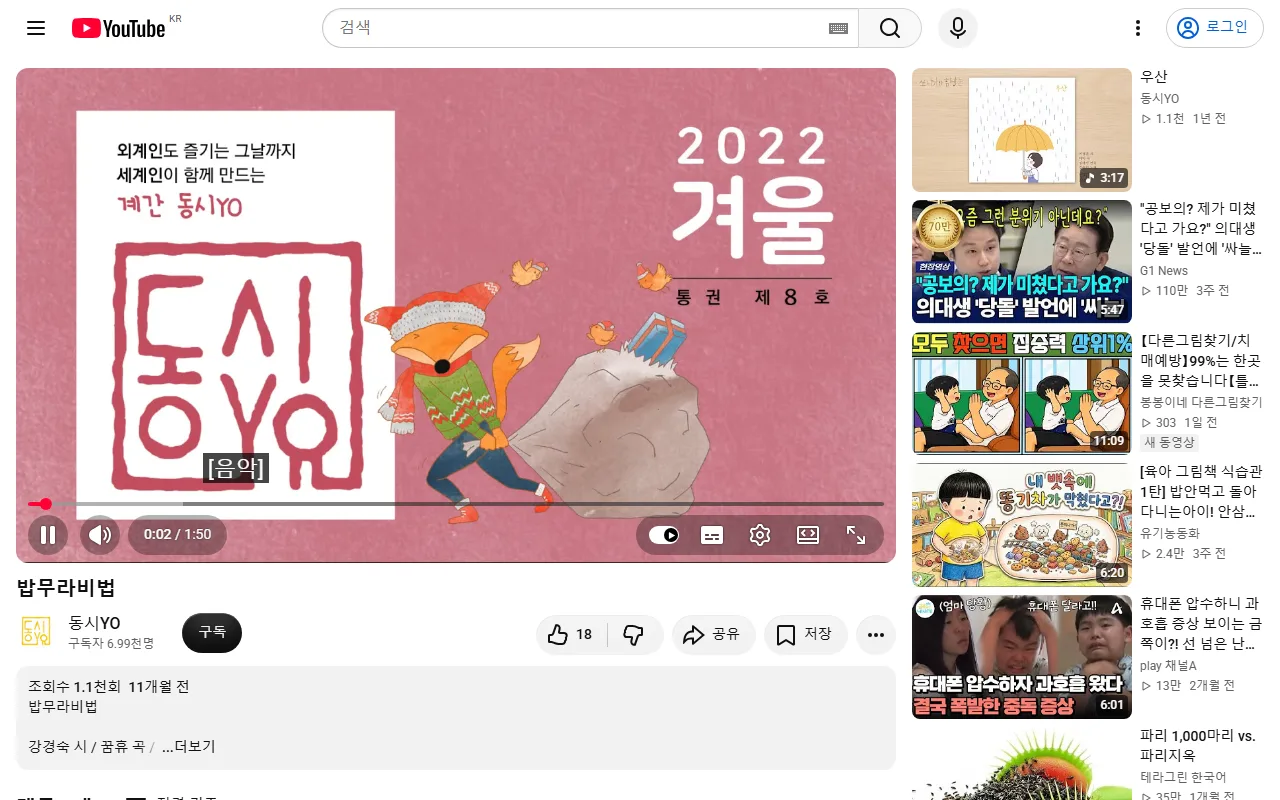This screenshot has height=800, width=1280.
Task: Like the video (18 likes)
Action: tap(571, 635)
